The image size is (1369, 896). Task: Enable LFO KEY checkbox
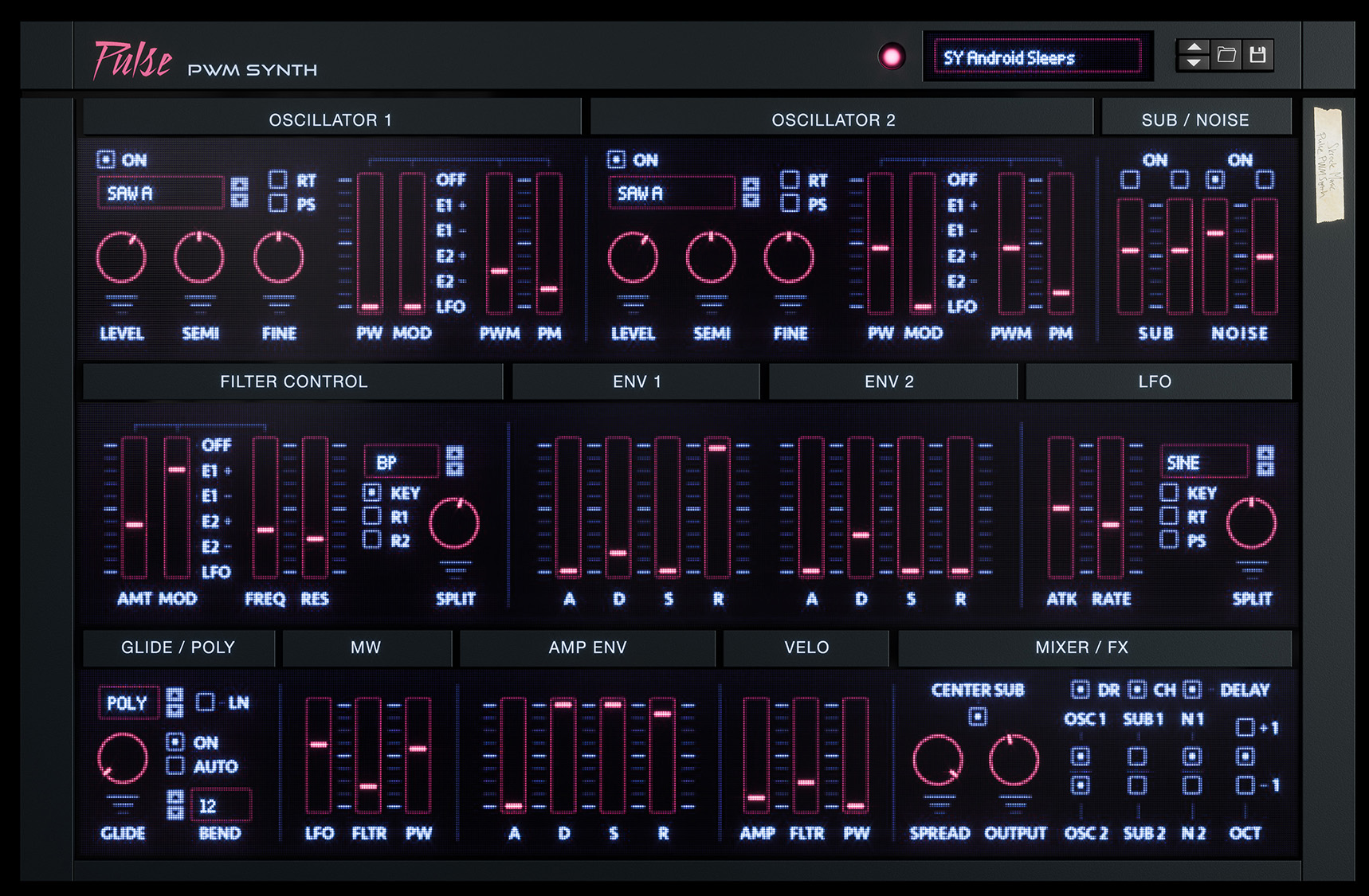pyautogui.click(x=1169, y=492)
